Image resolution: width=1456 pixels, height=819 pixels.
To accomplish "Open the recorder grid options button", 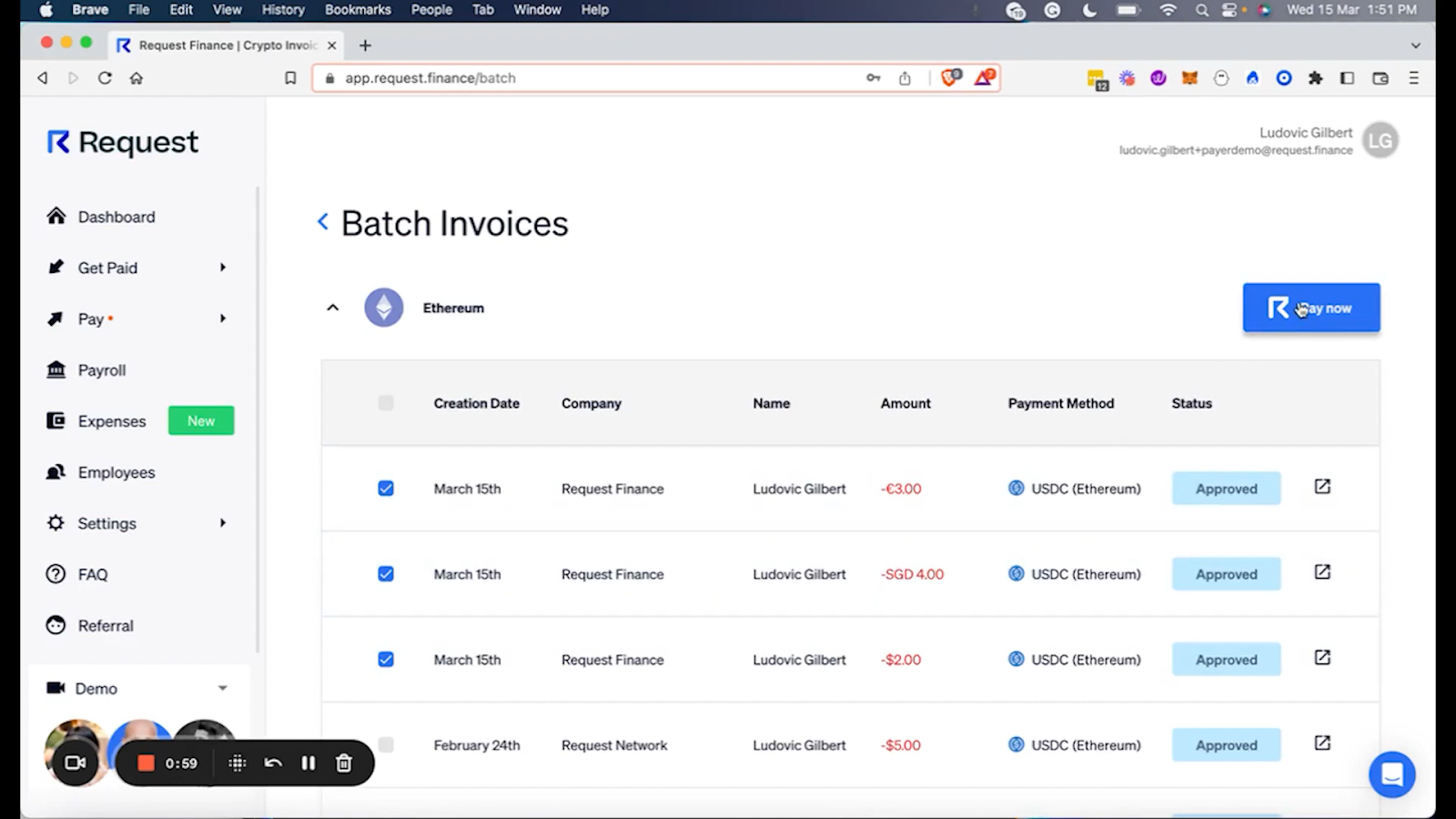I will coord(238,763).
